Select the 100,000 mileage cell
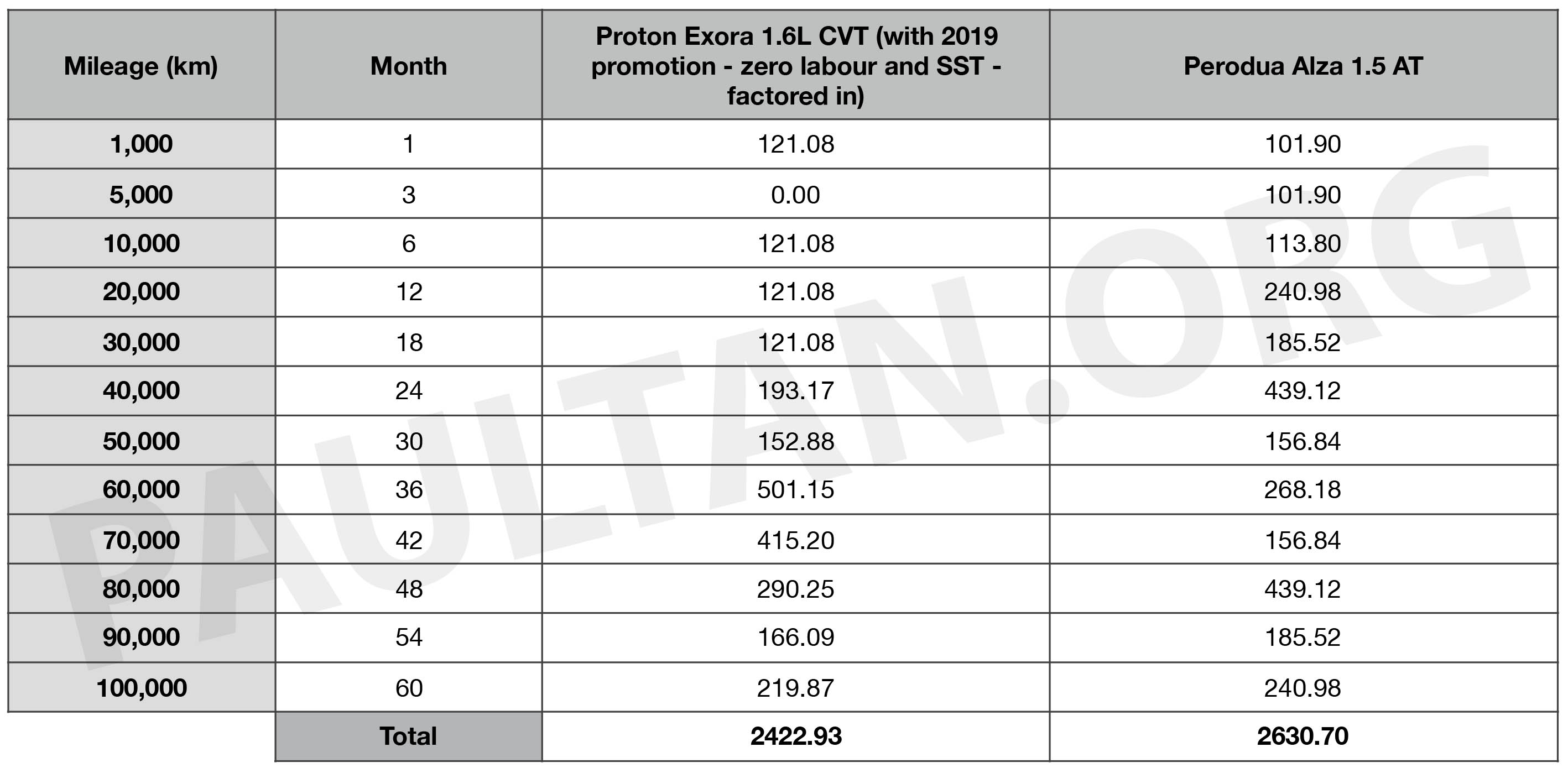 (141, 688)
